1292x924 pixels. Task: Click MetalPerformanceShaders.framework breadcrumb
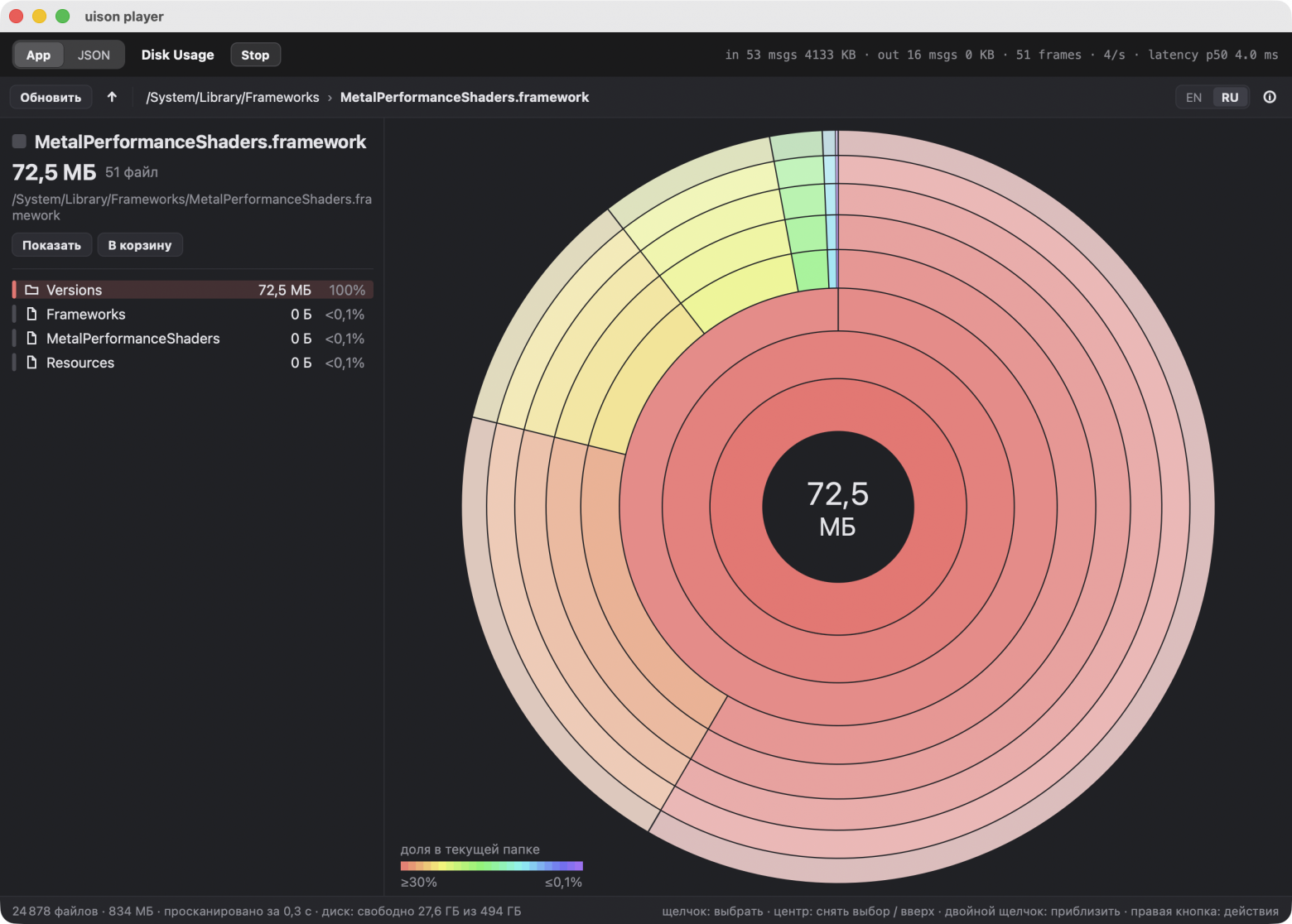465,97
